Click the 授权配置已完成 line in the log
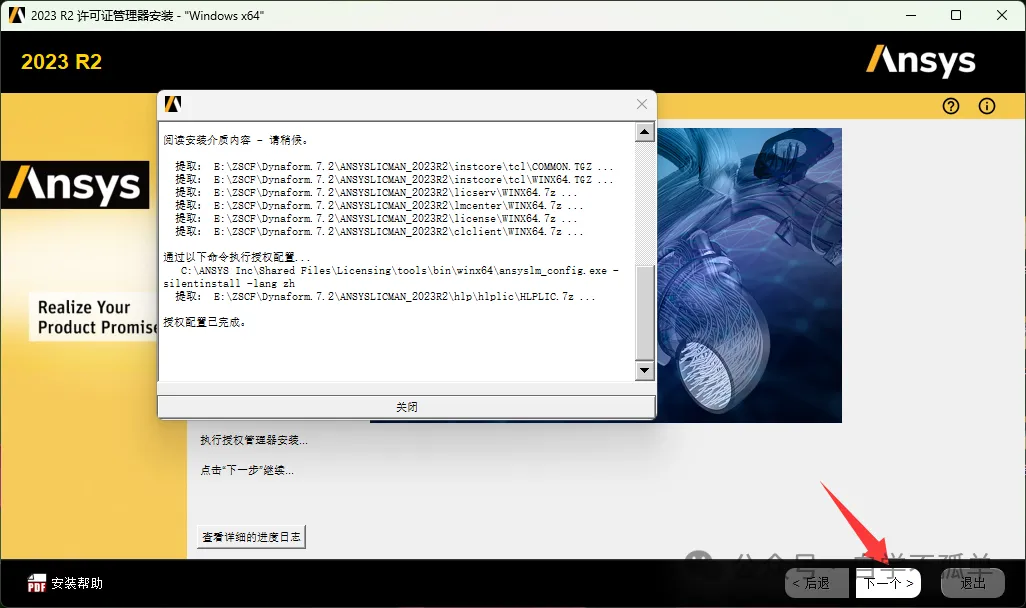This screenshot has width=1026, height=608. [205, 322]
